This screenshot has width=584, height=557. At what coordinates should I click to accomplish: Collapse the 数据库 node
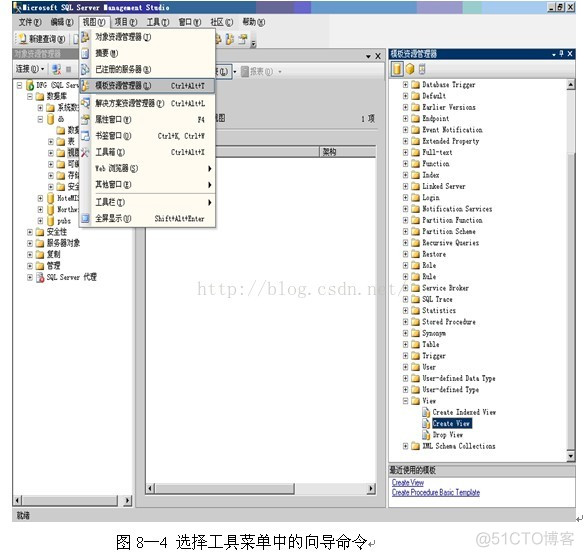click(x=30, y=96)
